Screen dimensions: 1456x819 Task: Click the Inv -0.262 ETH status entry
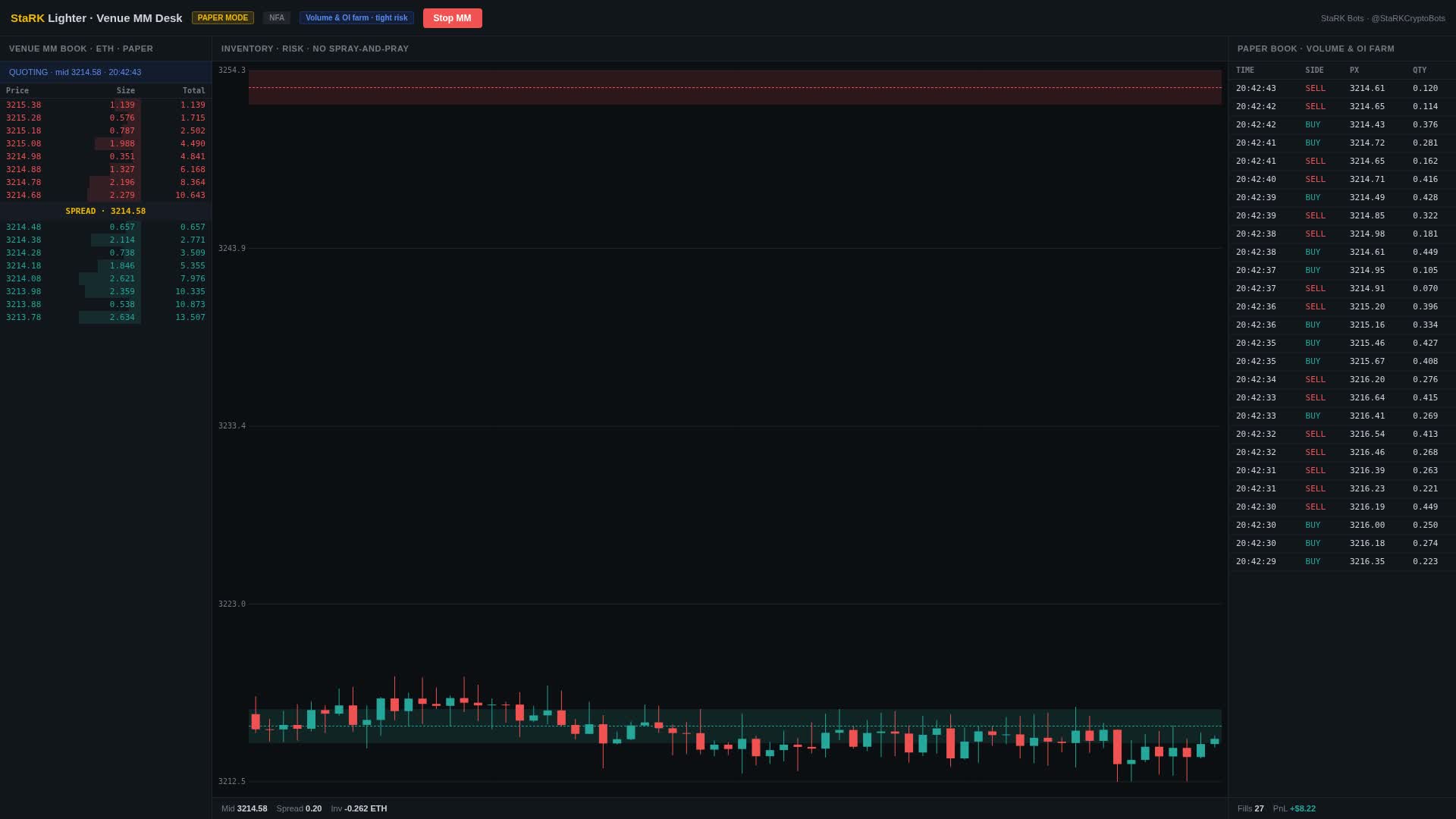tap(359, 809)
